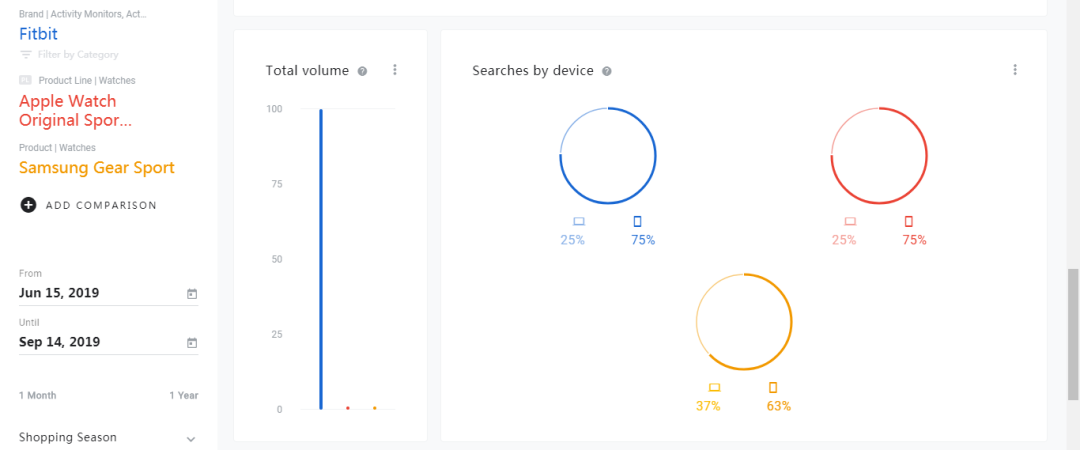
Task: Select the 1 Year range option
Action: point(184,396)
